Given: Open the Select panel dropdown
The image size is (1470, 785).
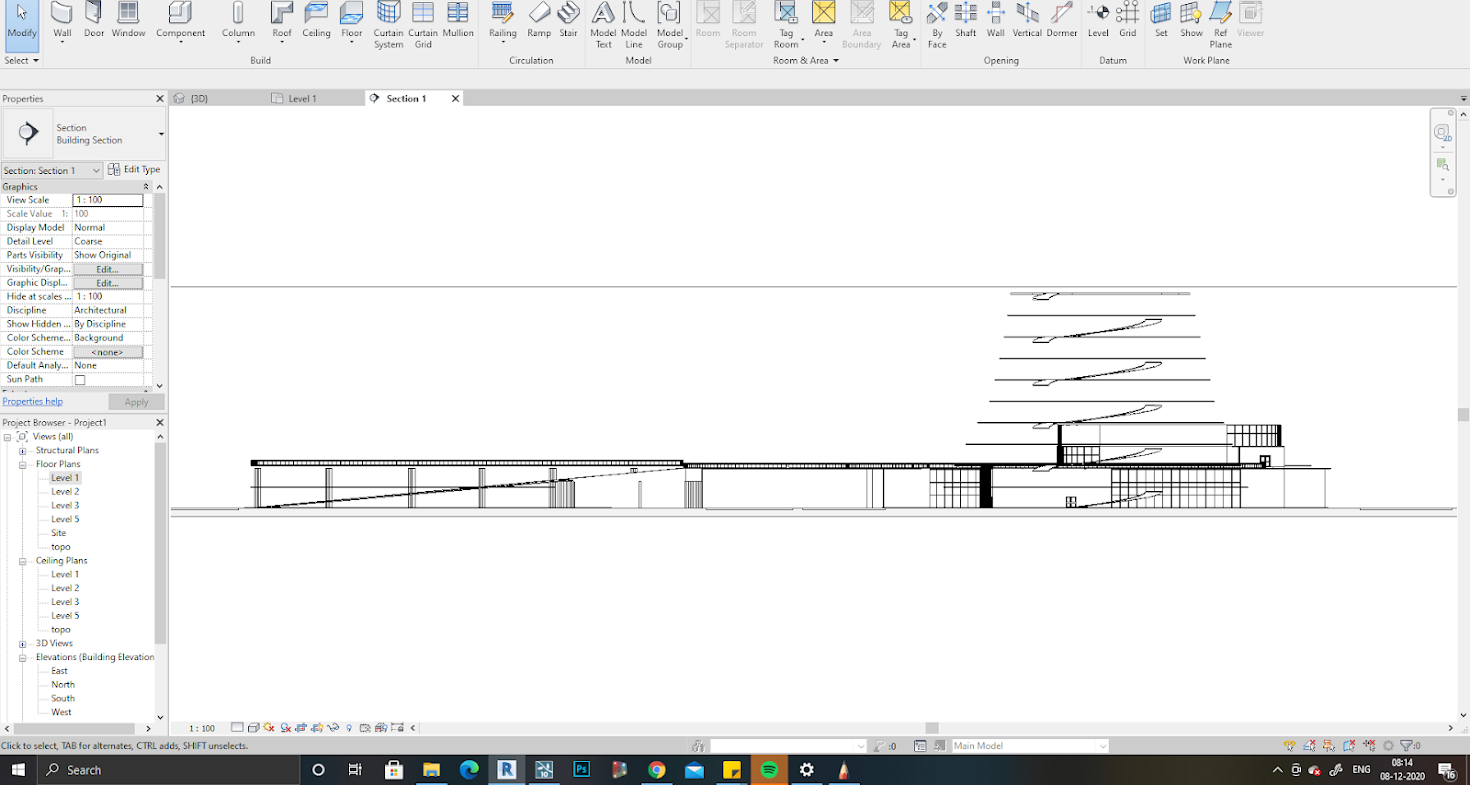Looking at the screenshot, I should (x=22, y=60).
